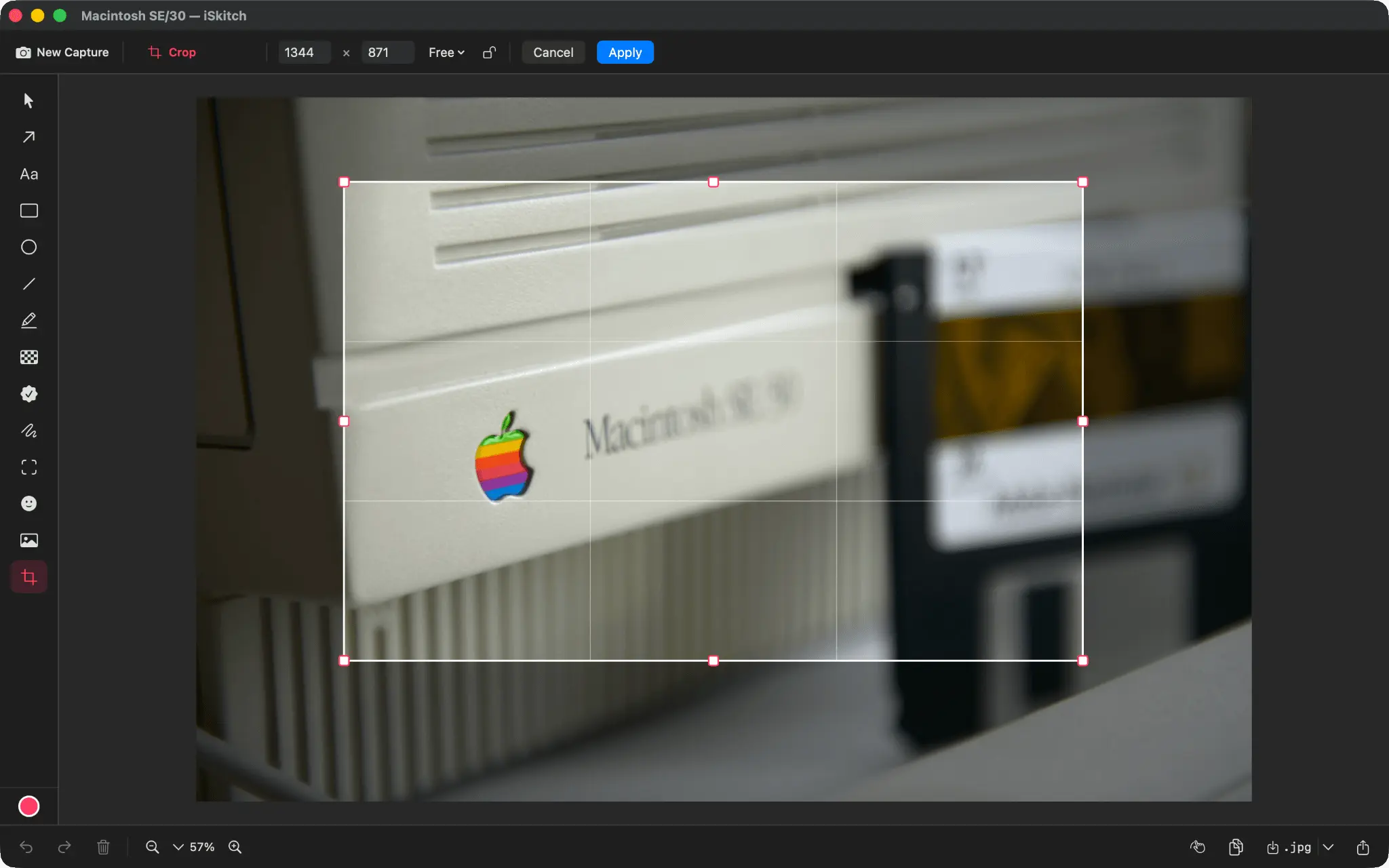
Task: Choose the Pixelate checkerboard tool
Action: 28,357
